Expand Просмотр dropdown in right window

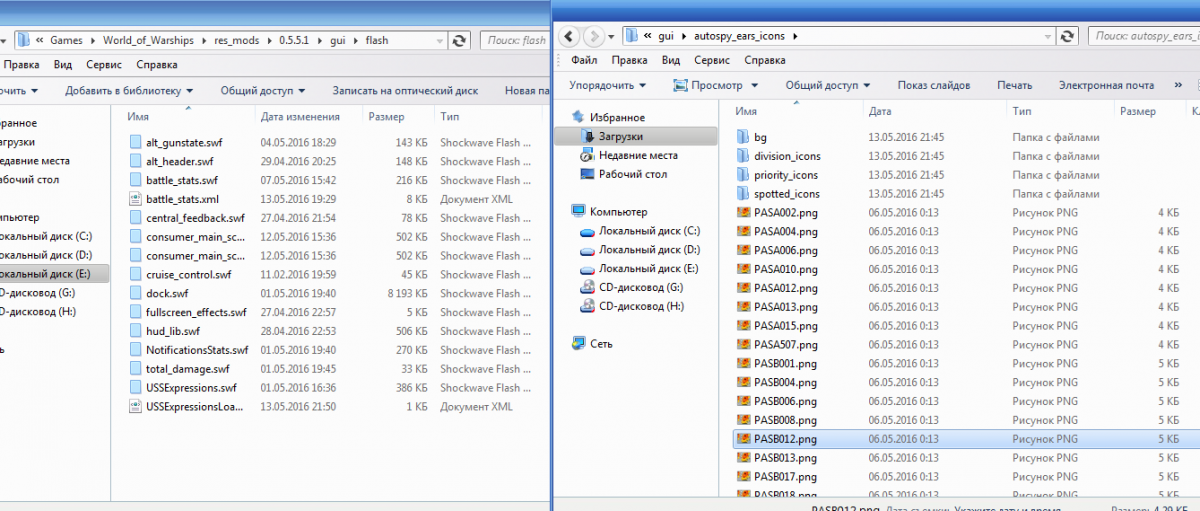(753, 86)
